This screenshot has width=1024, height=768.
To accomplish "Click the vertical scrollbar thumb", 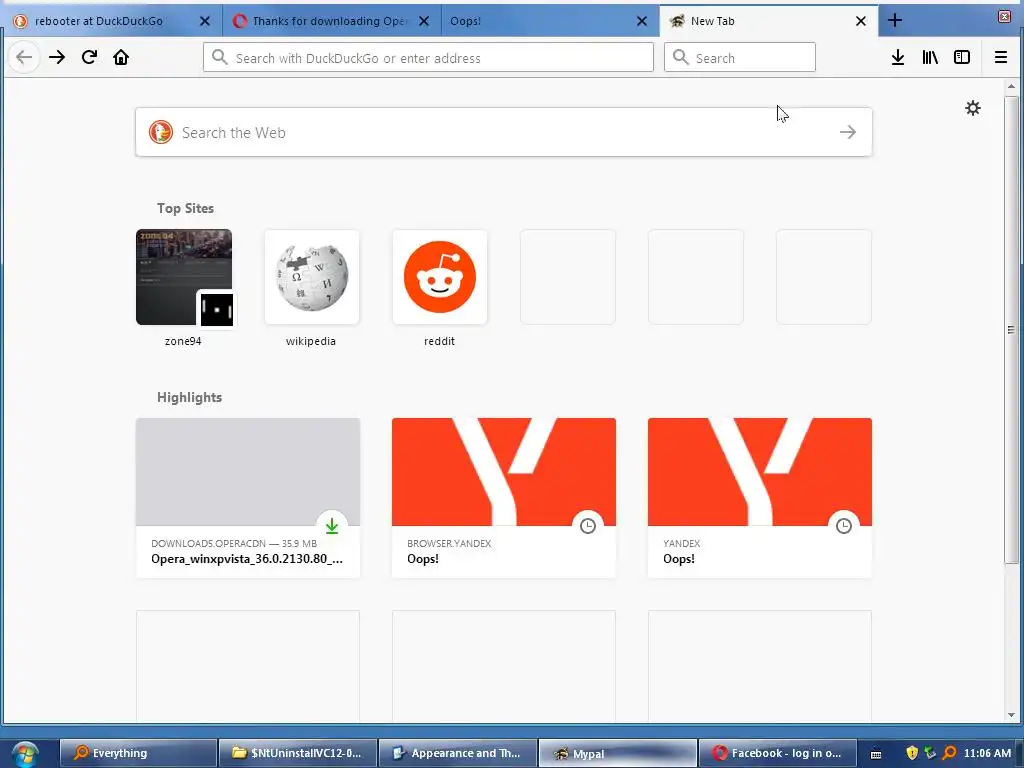I will [x=1011, y=330].
